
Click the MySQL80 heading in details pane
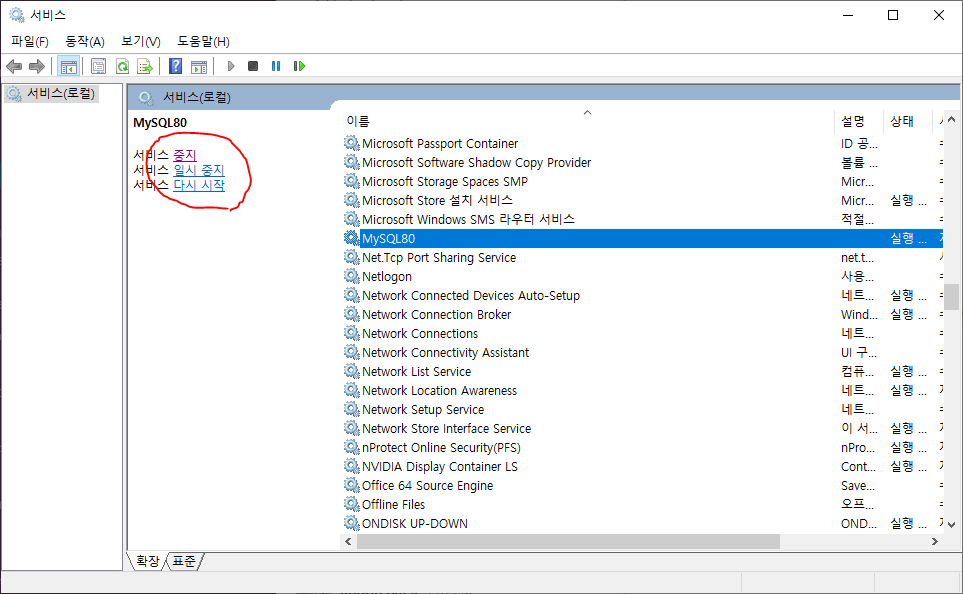click(x=160, y=123)
